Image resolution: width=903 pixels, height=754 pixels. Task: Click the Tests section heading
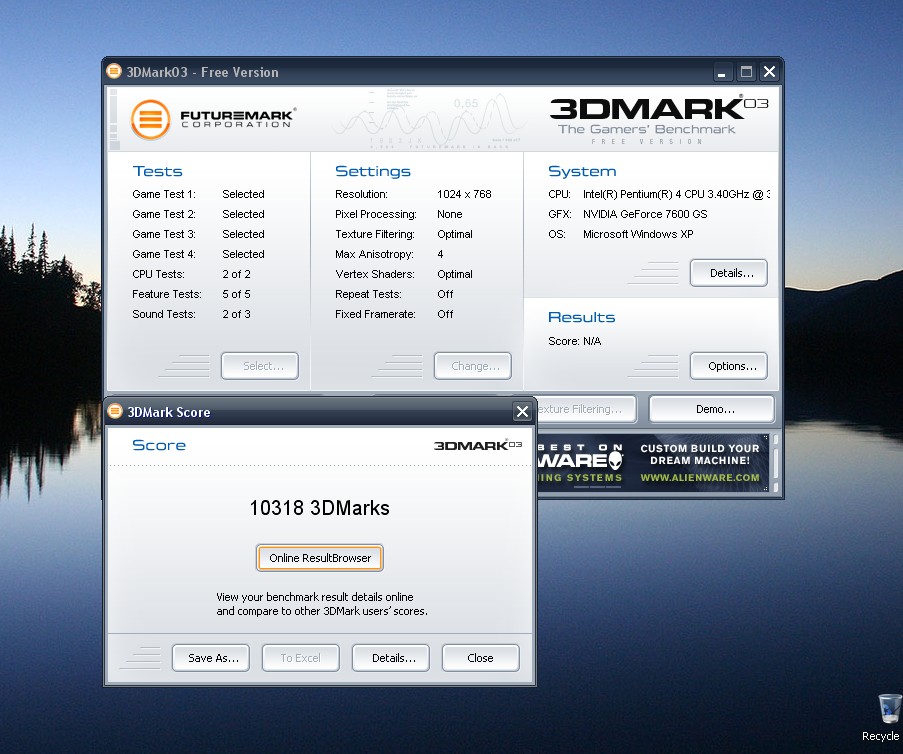pos(157,171)
